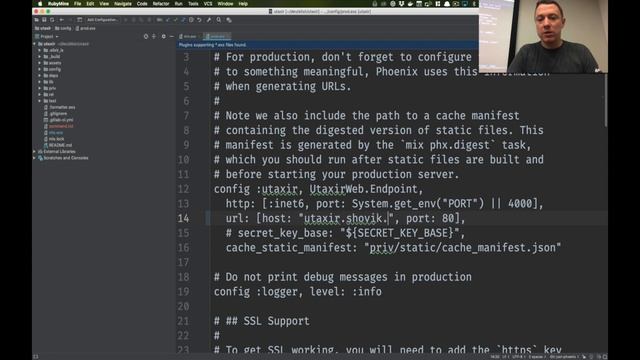Select .gitignore in project tree
The image size is (640, 360).
coord(56,113)
